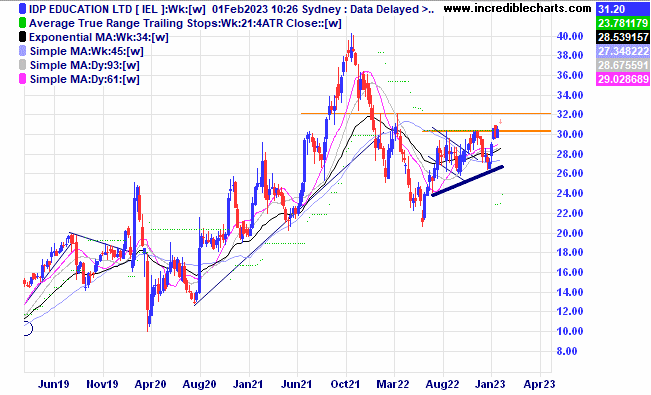Click the Jun21 date axis label
Image resolution: width=651 pixels, height=395 pixels.
point(296,384)
